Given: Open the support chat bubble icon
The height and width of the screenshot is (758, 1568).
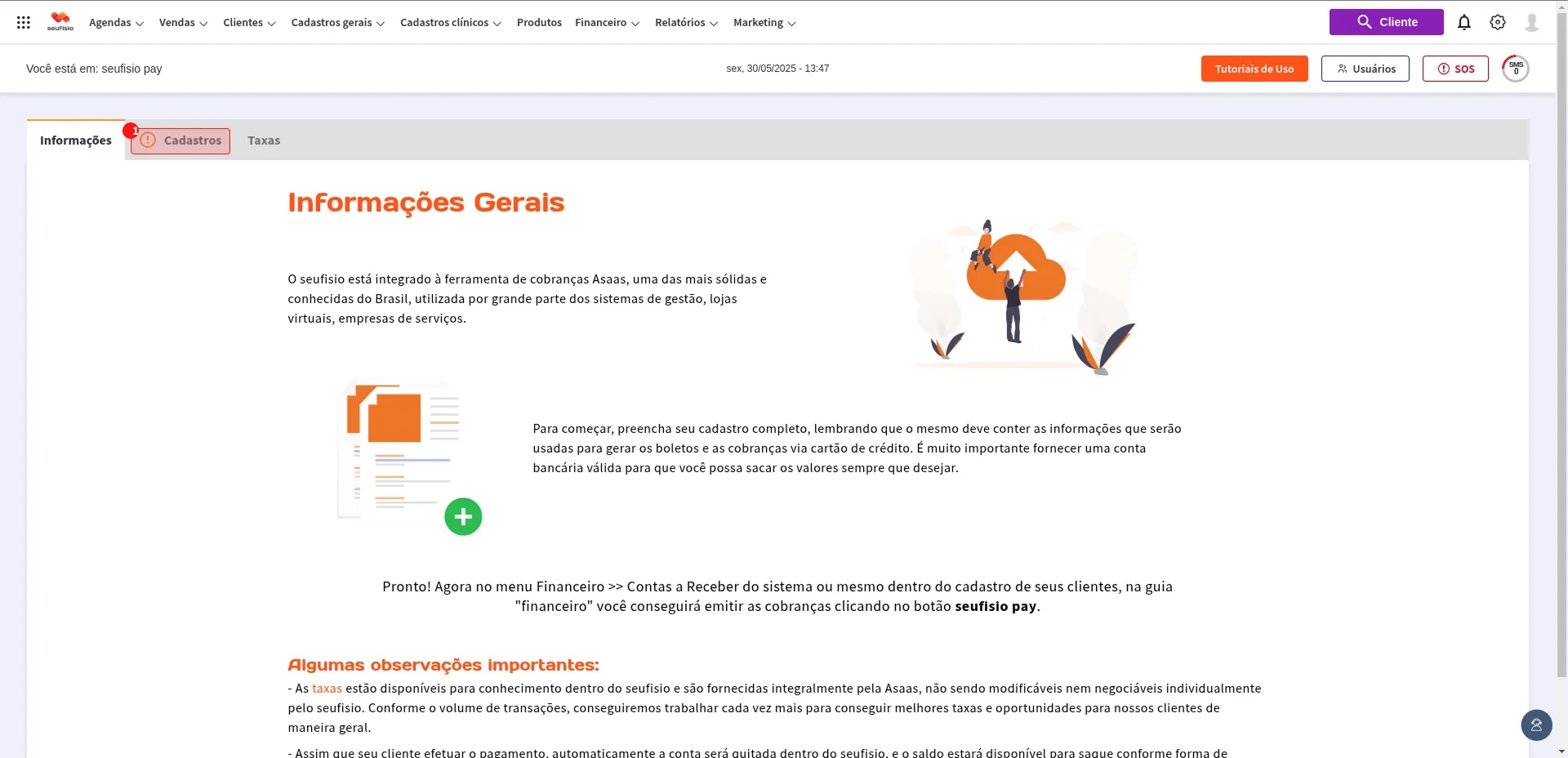Looking at the screenshot, I should tap(1535, 725).
